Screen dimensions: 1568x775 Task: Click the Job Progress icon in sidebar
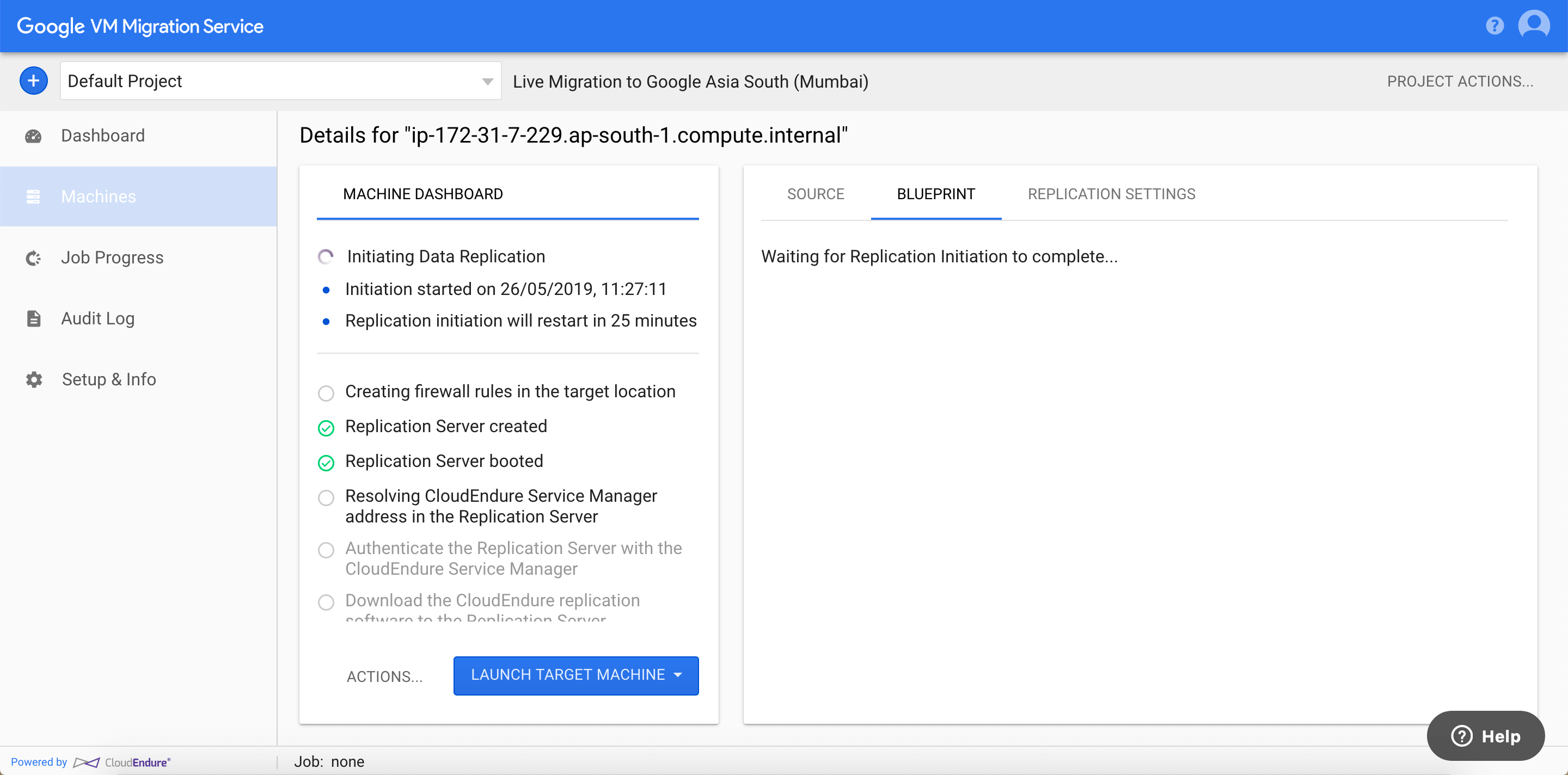tap(33, 258)
